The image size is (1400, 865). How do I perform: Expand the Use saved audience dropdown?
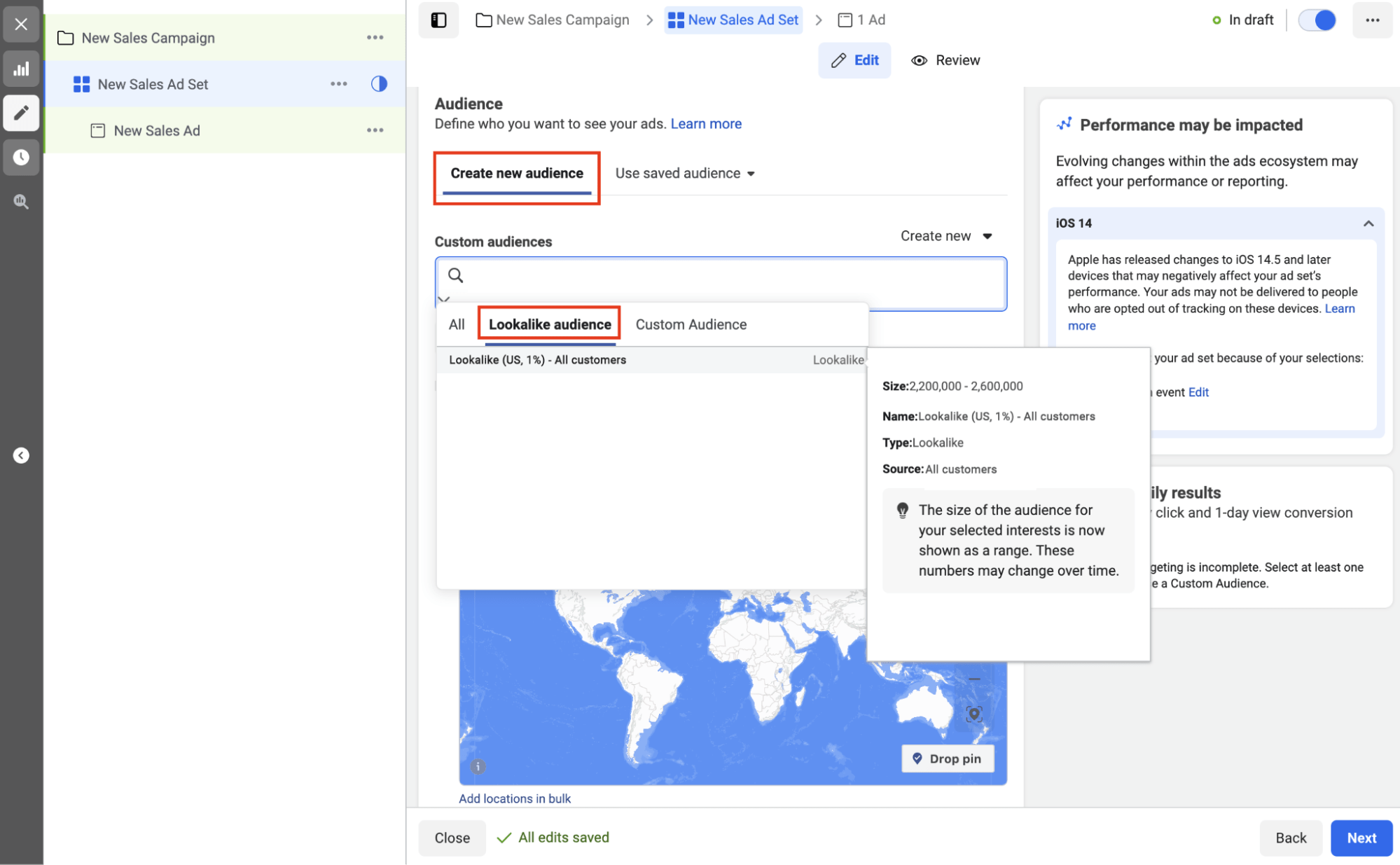click(x=685, y=174)
